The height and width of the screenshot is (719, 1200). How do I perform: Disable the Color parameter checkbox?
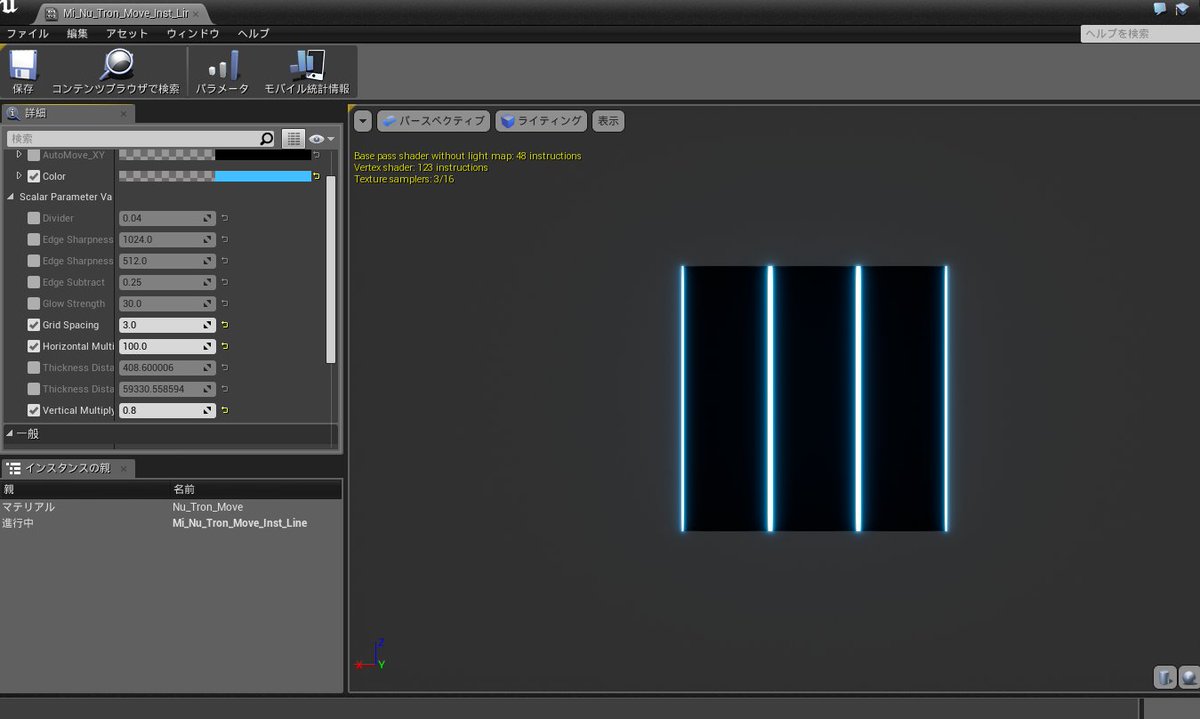(x=34, y=176)
